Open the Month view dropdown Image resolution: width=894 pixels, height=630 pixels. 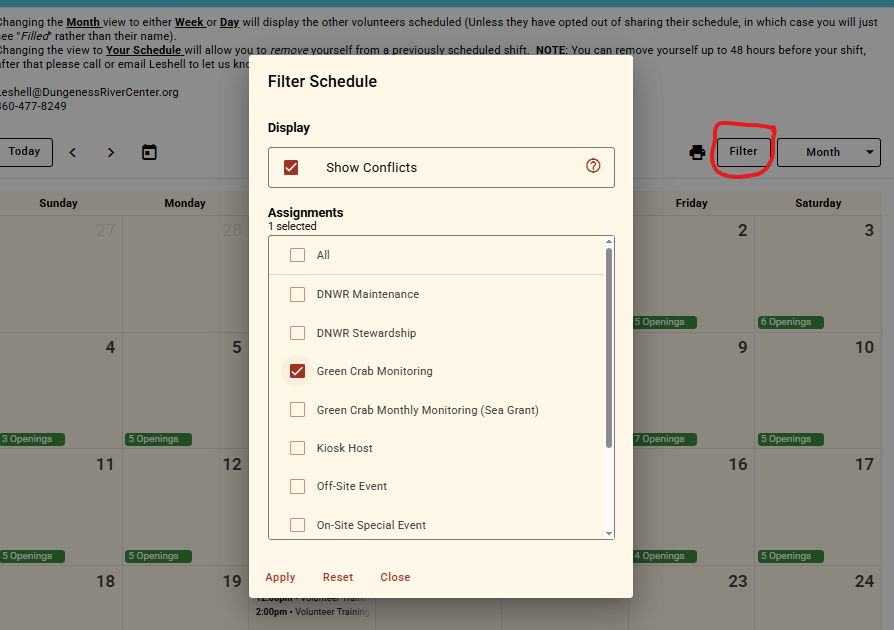click(828, 152)
